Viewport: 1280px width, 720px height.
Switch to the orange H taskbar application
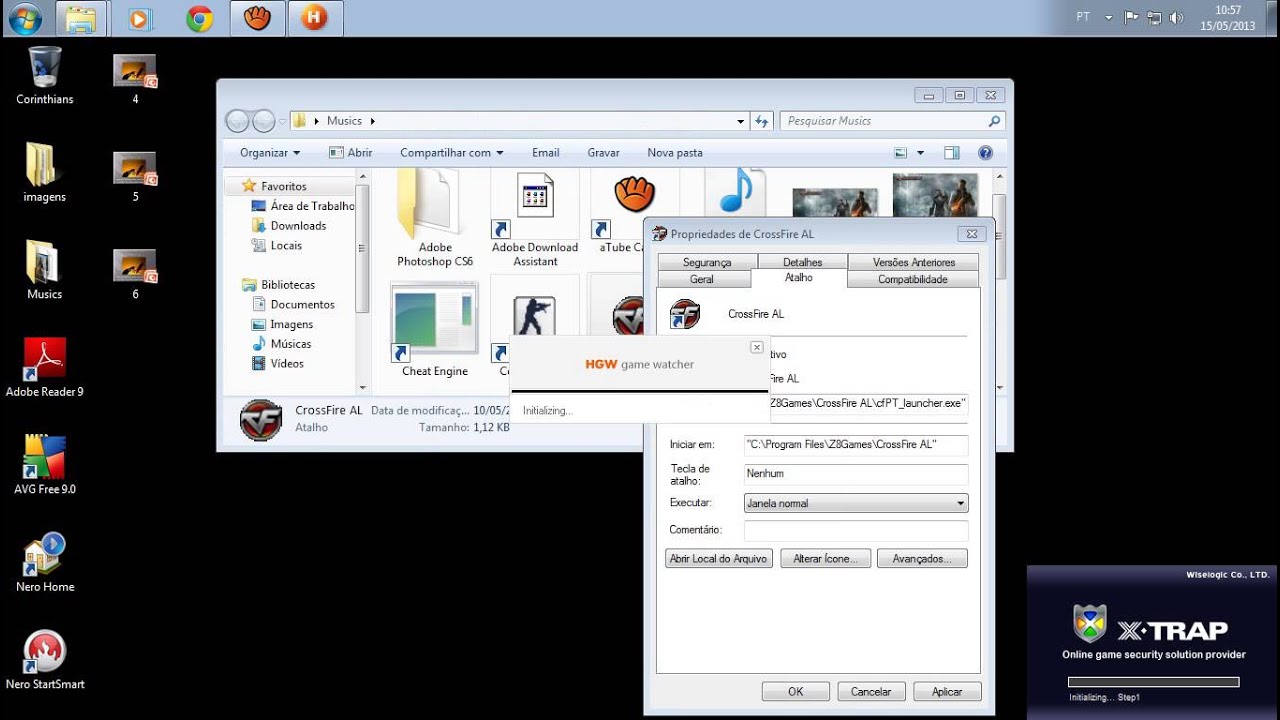click(315, 18)
